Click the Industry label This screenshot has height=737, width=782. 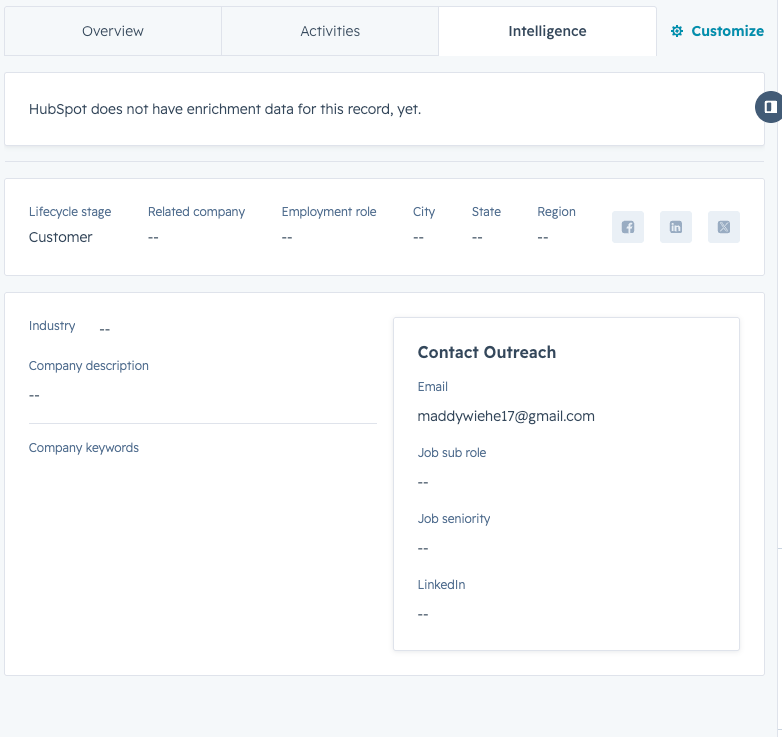click(52, 326)
